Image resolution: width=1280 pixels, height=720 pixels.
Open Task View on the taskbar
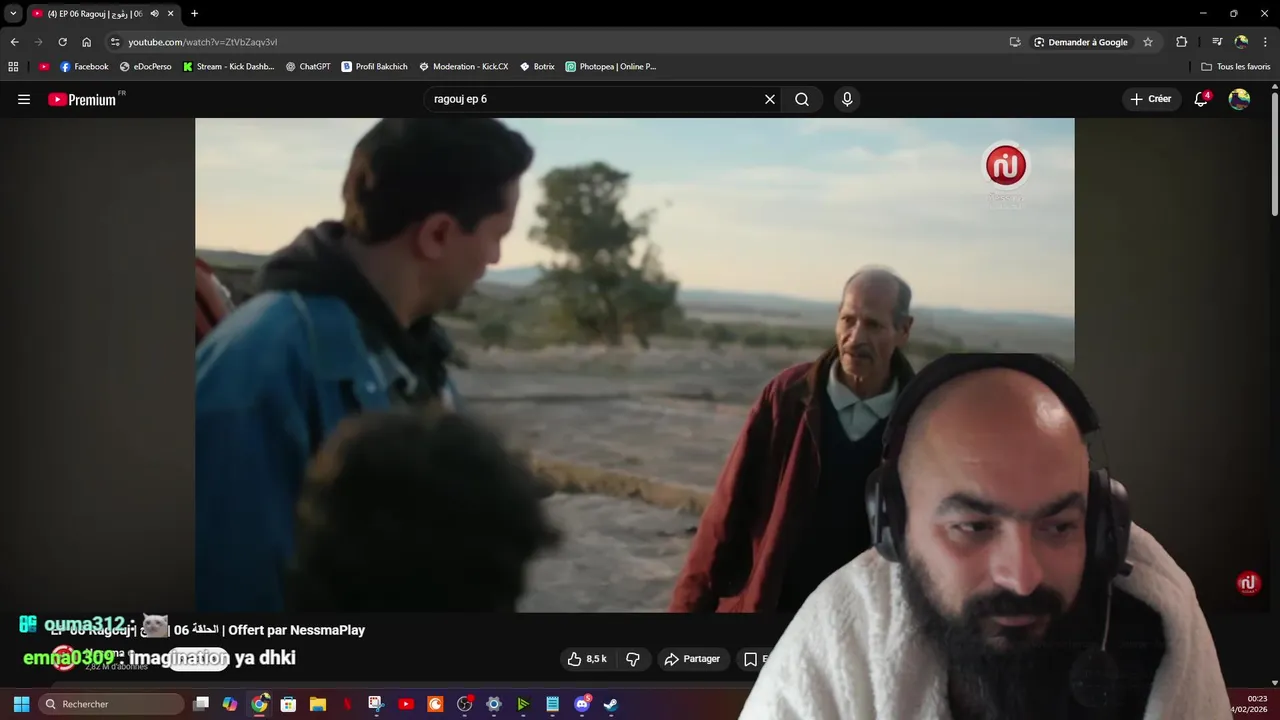(201, 704)
